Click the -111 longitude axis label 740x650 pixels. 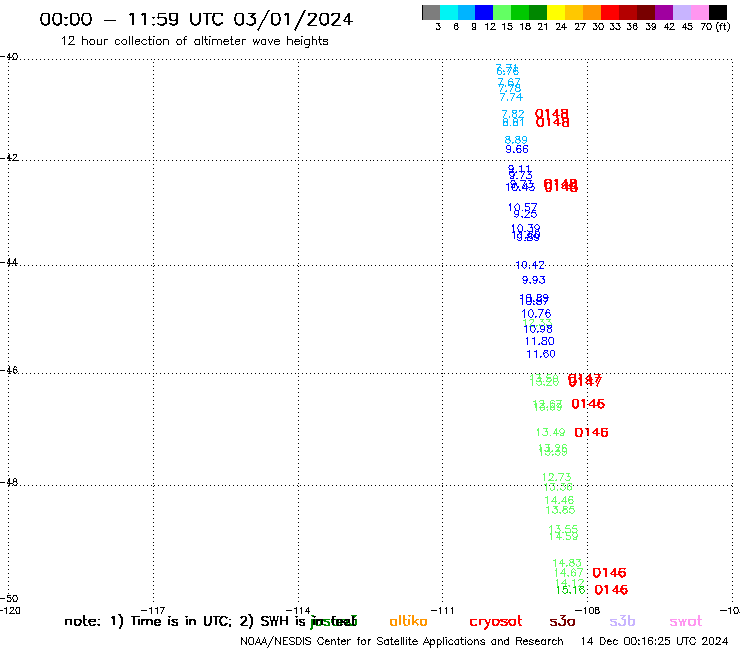click(442, 611)
